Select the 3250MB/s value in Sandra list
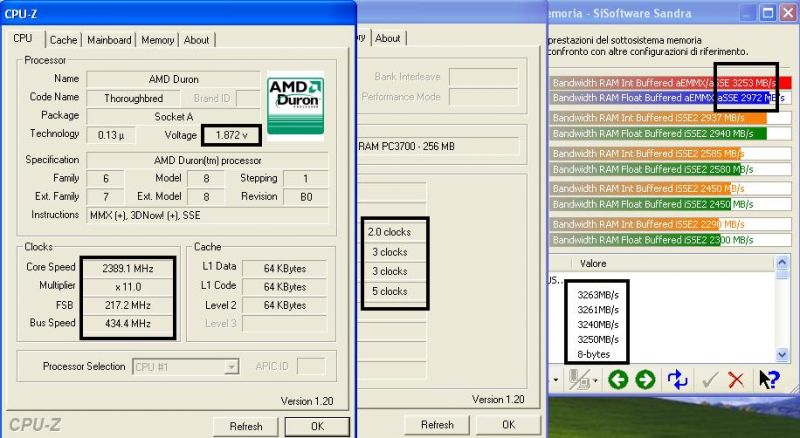This screenshot has width=800, height=438. click(x=598, y=339)
